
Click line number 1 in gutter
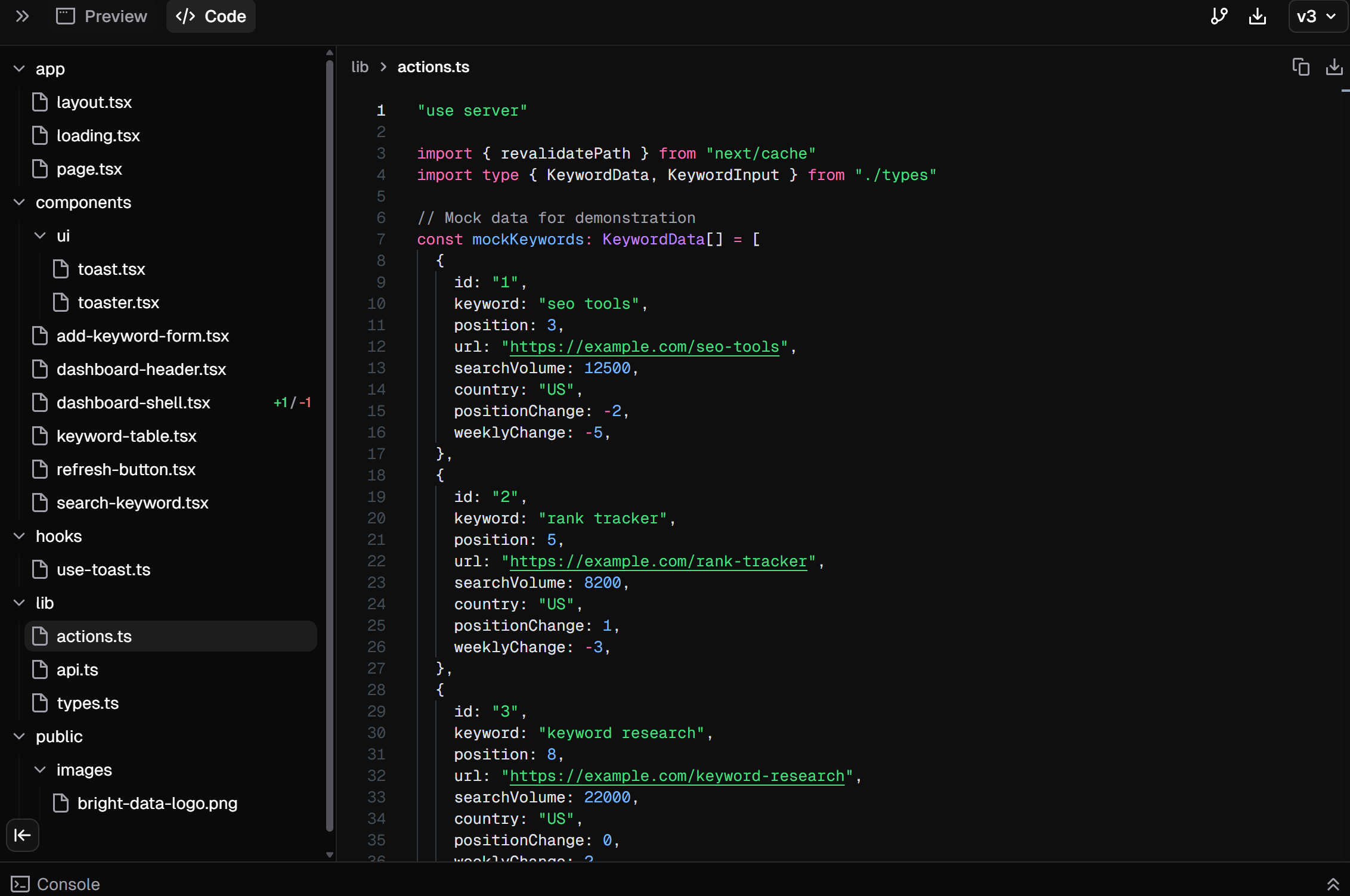380,110
